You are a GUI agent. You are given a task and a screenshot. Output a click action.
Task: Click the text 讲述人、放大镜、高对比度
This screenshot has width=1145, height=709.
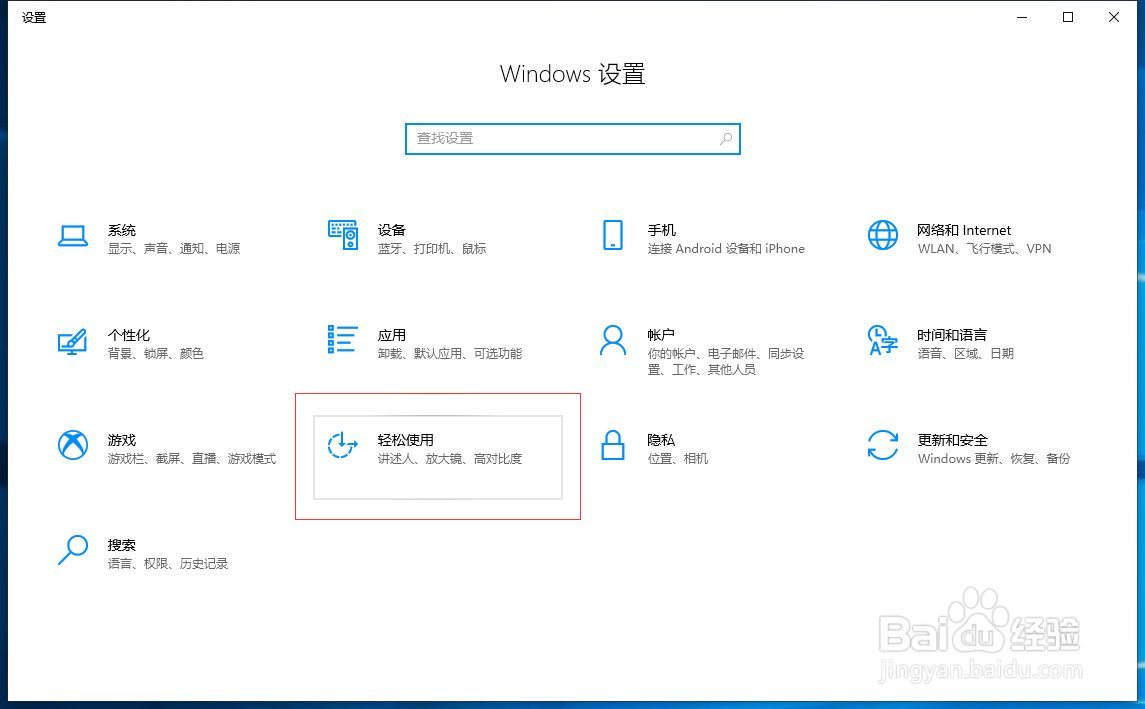(x=450, y=459)
